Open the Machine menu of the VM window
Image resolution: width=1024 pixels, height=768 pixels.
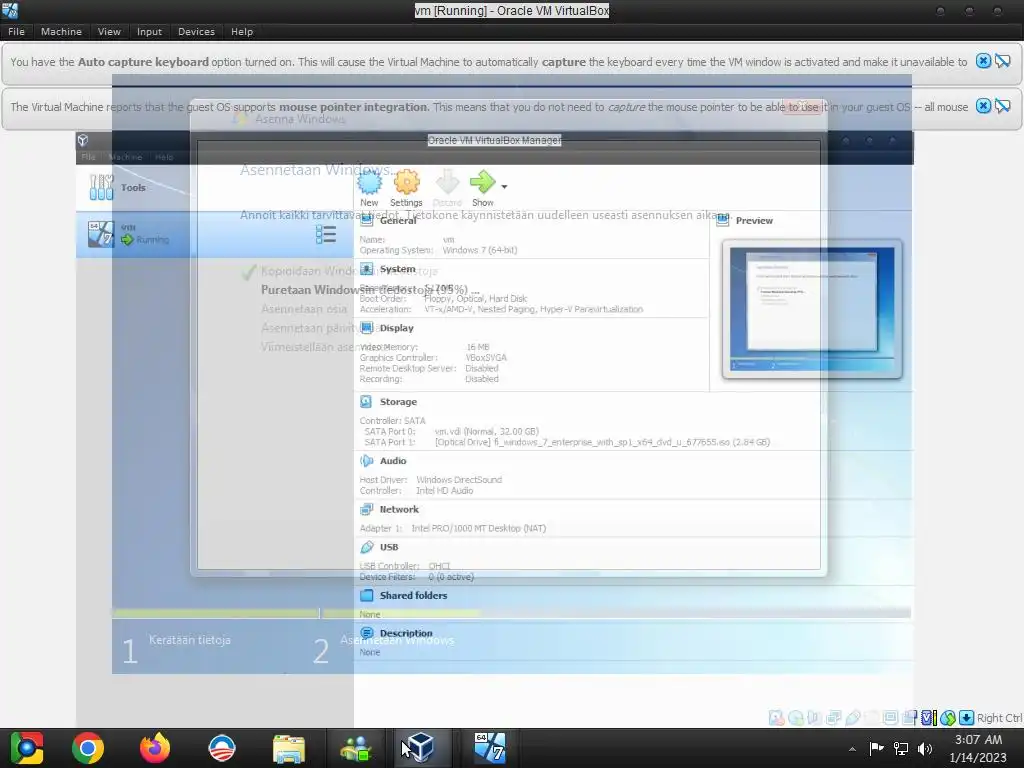coord(61,31)
